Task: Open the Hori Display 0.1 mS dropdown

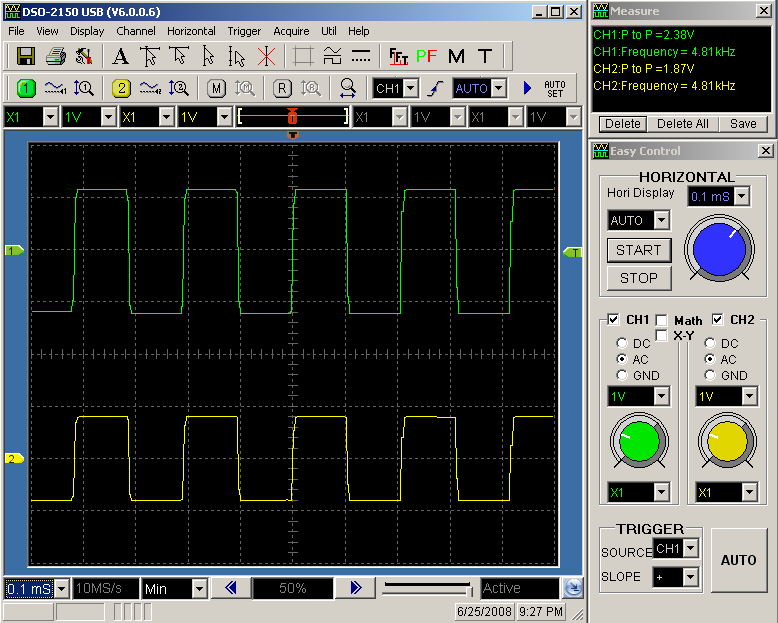Action: pos(741,197)
